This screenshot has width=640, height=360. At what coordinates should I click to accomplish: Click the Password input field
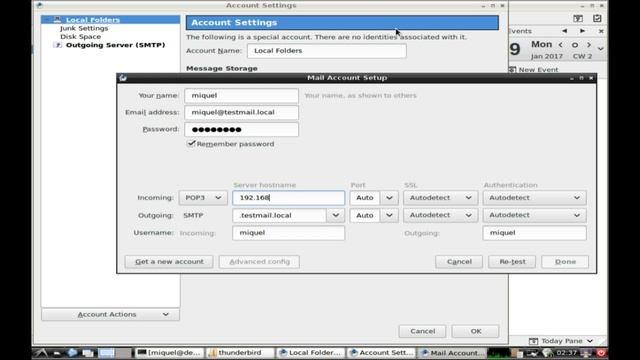[242, 130]
